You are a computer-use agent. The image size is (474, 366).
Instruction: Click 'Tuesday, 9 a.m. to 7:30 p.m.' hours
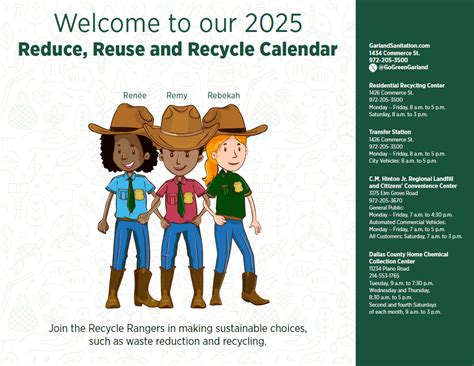pyautogui.click(x=401, y=283)
